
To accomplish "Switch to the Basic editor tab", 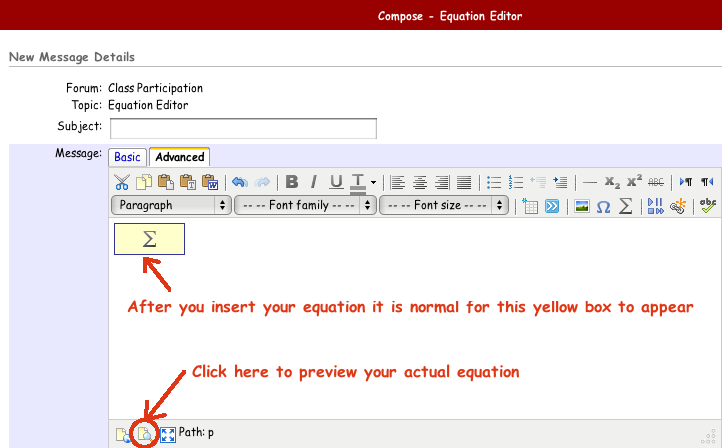I will tap(127, 157).
